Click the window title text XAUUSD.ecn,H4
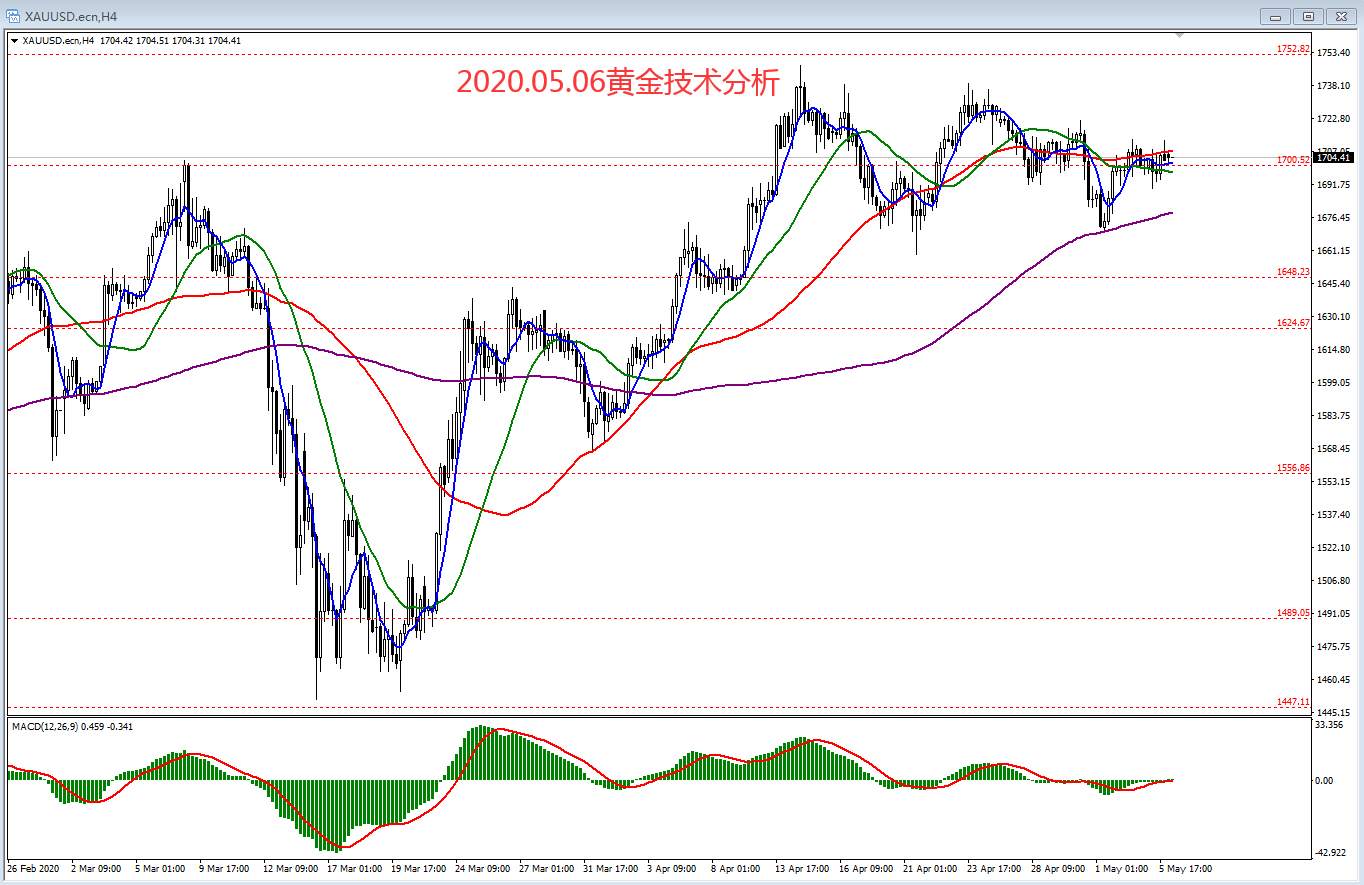1364x885 pixels. (70, 17)
